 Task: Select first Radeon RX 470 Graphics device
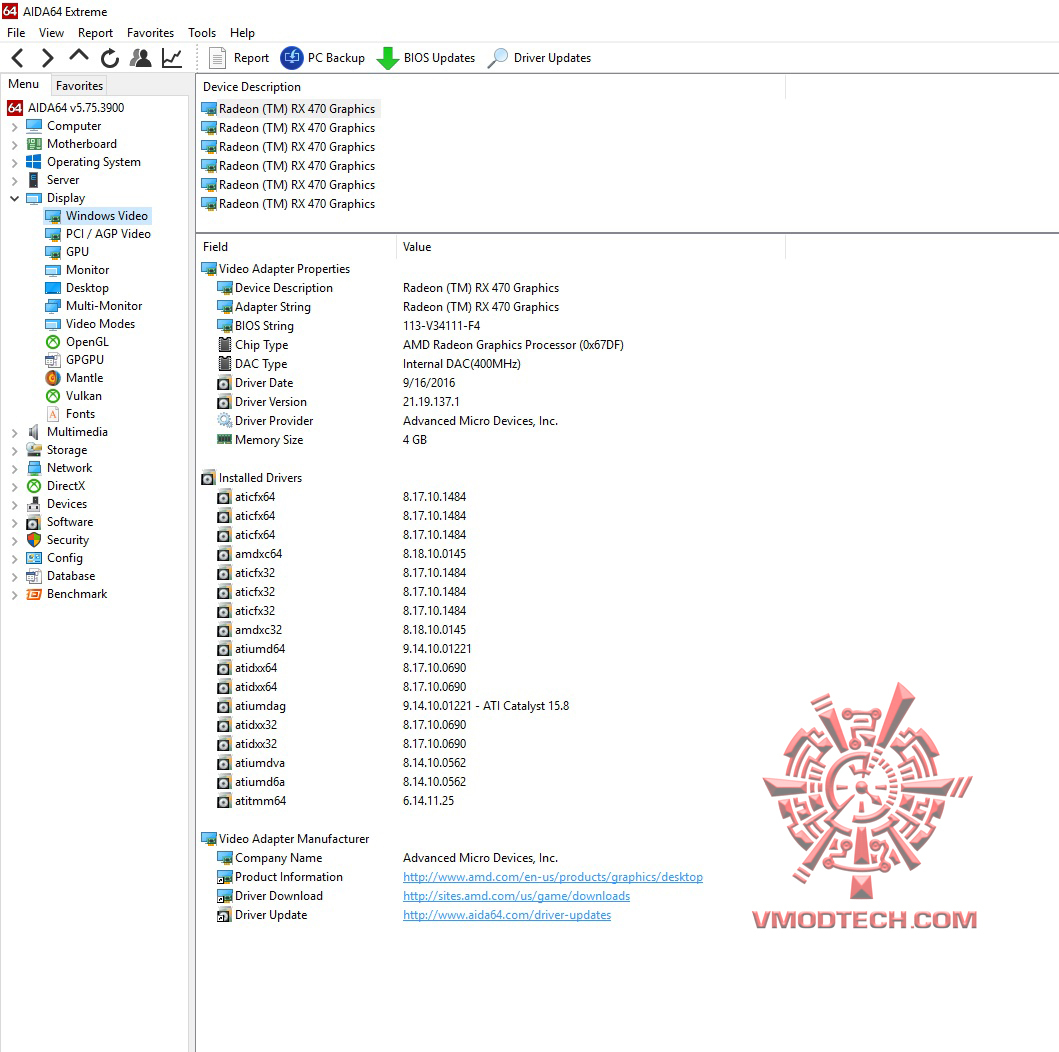pos(290,109)
